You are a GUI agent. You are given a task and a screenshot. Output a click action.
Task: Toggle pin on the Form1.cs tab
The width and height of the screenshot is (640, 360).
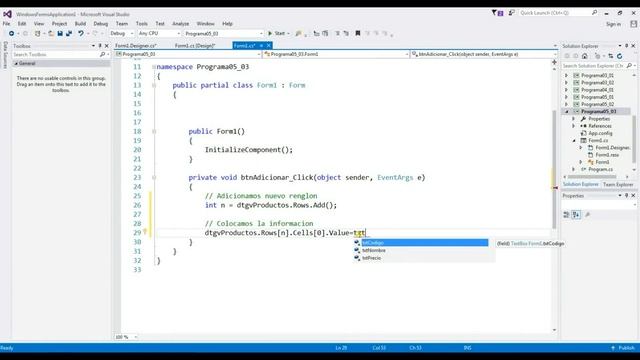[x=261, y=46]
